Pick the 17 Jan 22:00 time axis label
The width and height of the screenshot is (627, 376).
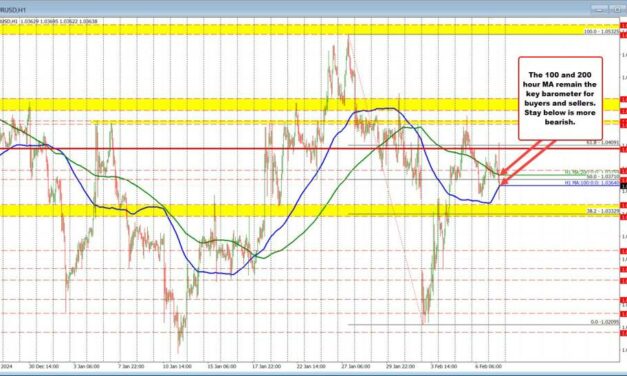(x=266, y=366)
